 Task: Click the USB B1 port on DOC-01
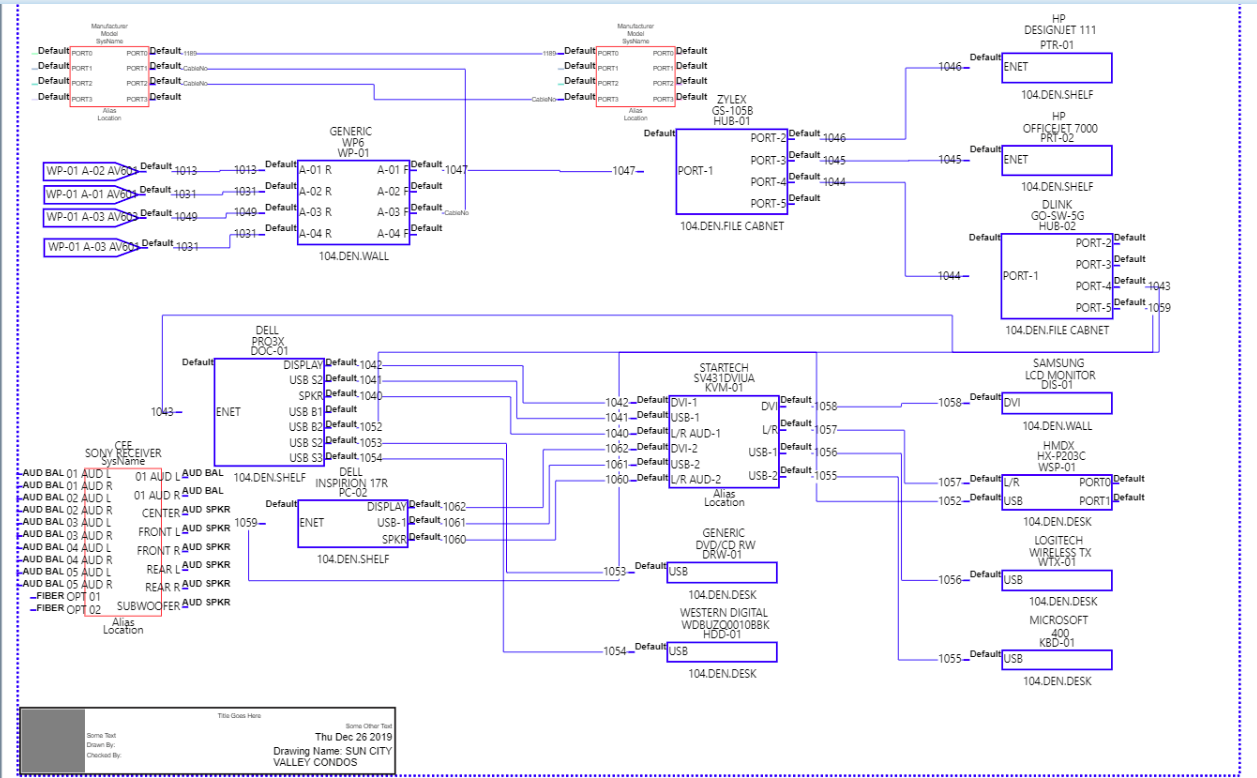[x=306, y=412]
